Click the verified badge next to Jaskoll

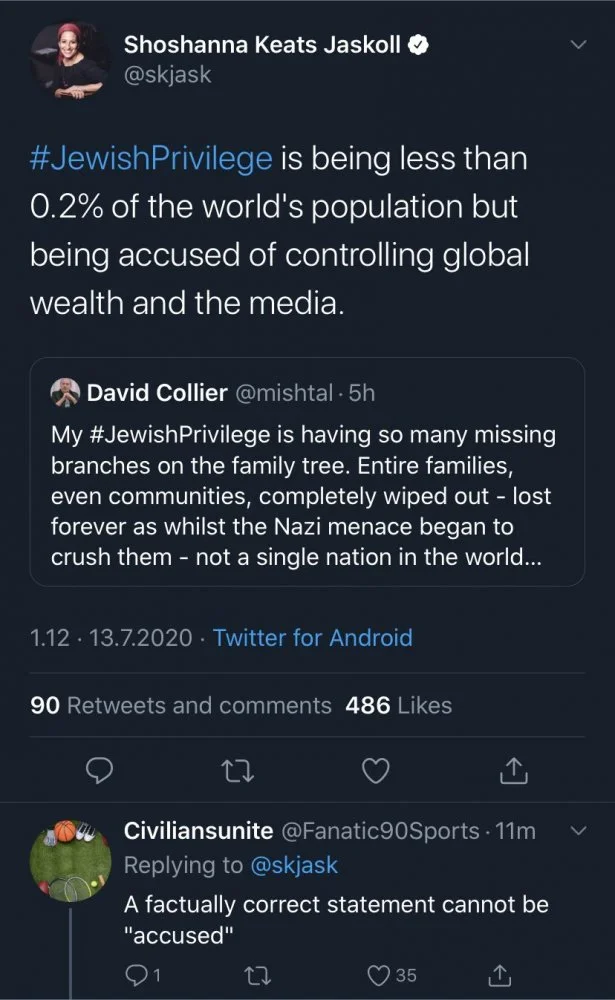click(x=422, y=45)
